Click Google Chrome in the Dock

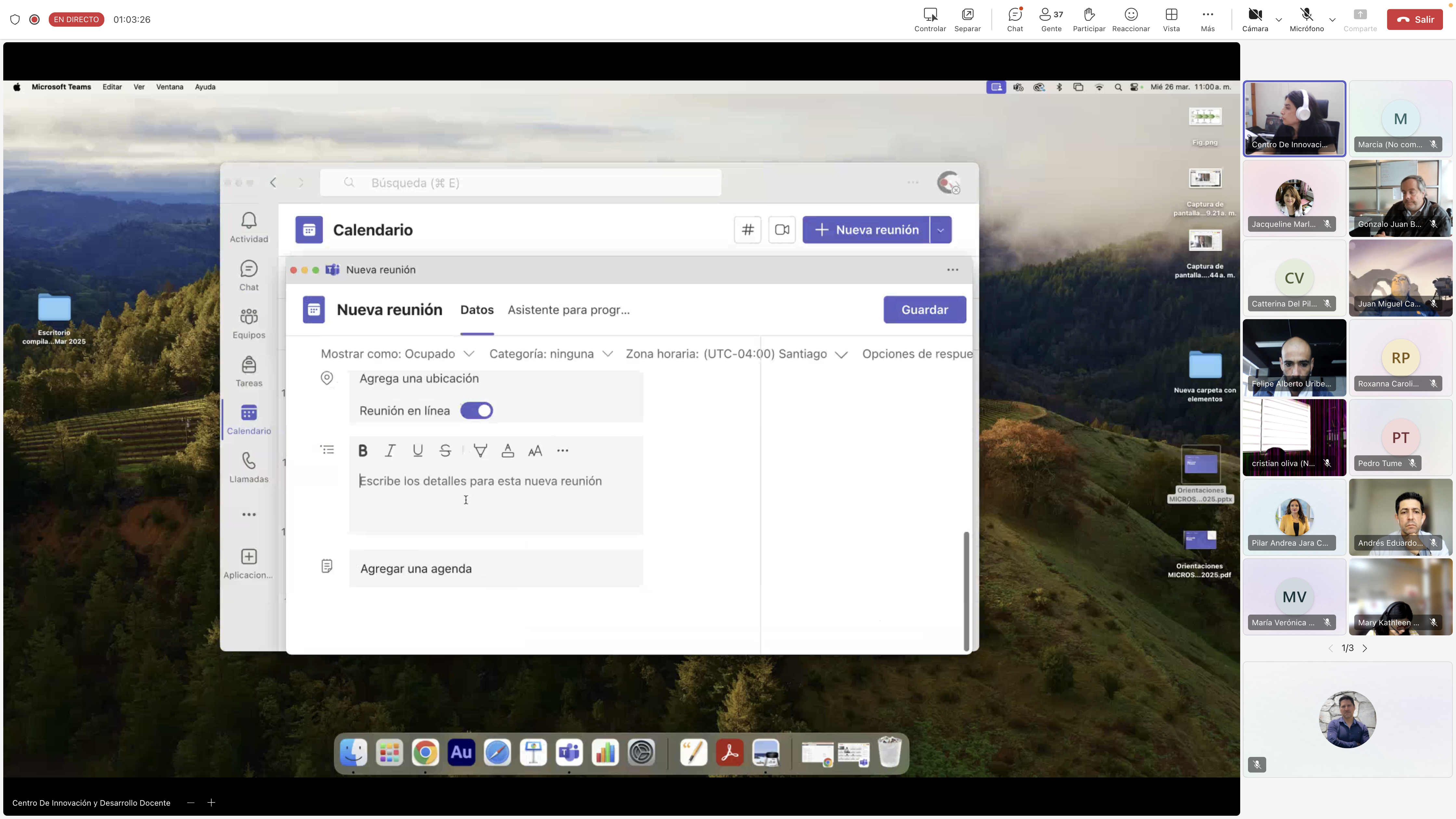click(x=425, y=752)
